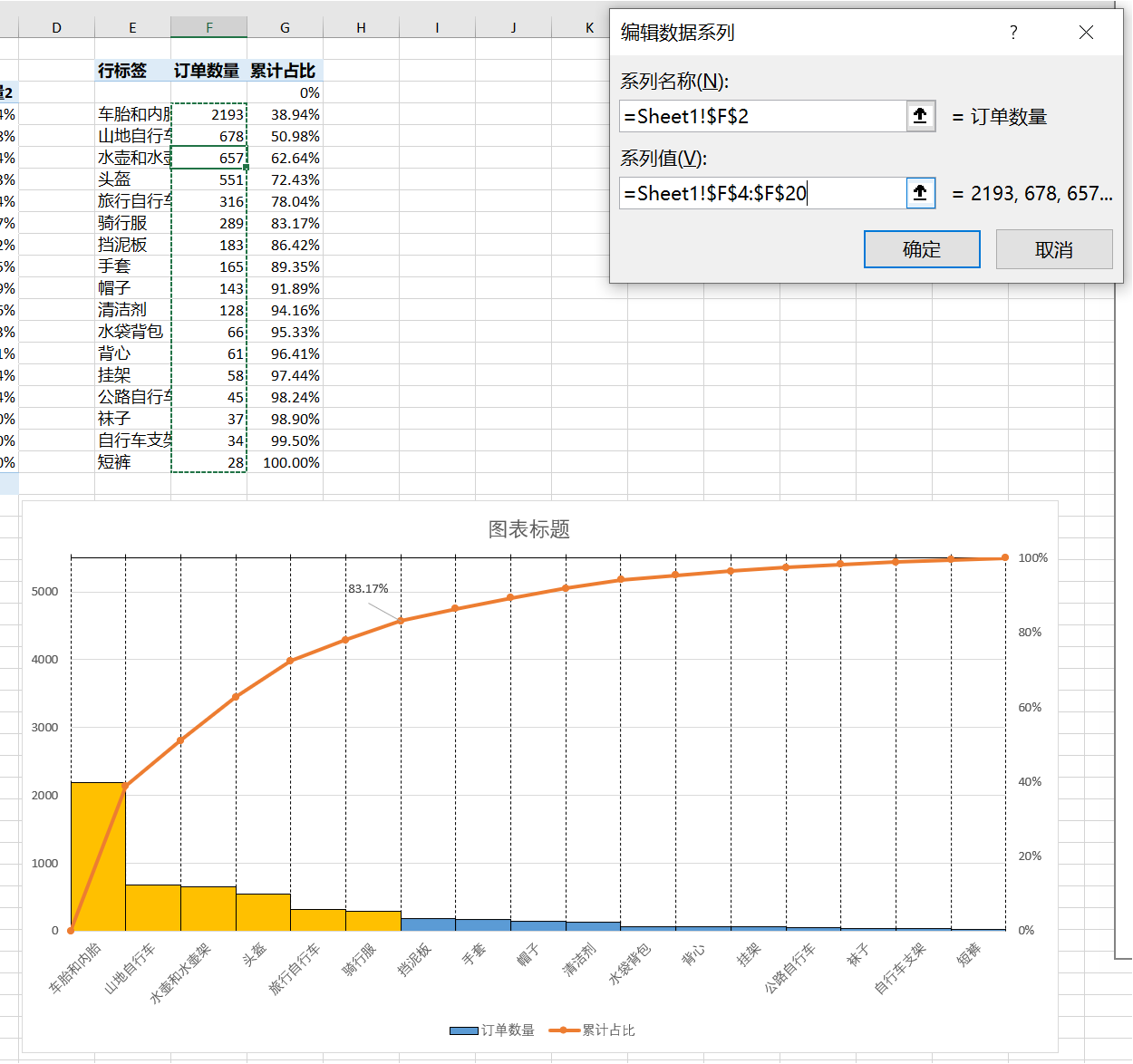The height and width of the screenshot is (1064, 1133).
Task: Select the 100.00% cumulative cell
Action: [285, 462]
